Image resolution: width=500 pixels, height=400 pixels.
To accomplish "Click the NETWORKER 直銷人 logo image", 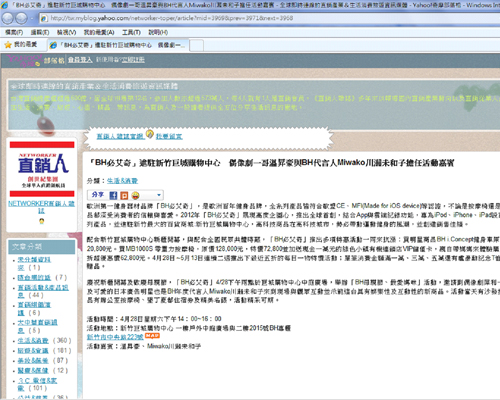I will (x=42, y=170).
